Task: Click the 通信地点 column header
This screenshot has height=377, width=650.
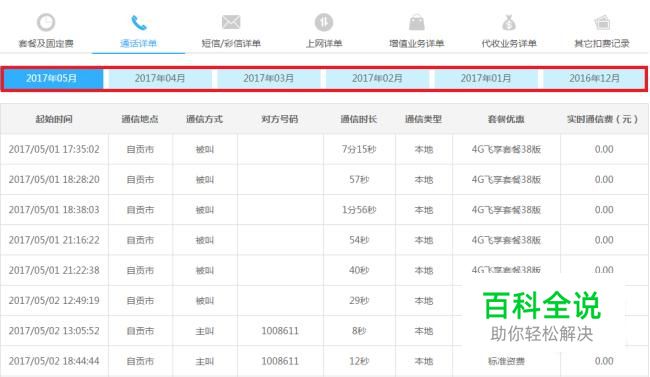Action: click(x=140, y=119)
